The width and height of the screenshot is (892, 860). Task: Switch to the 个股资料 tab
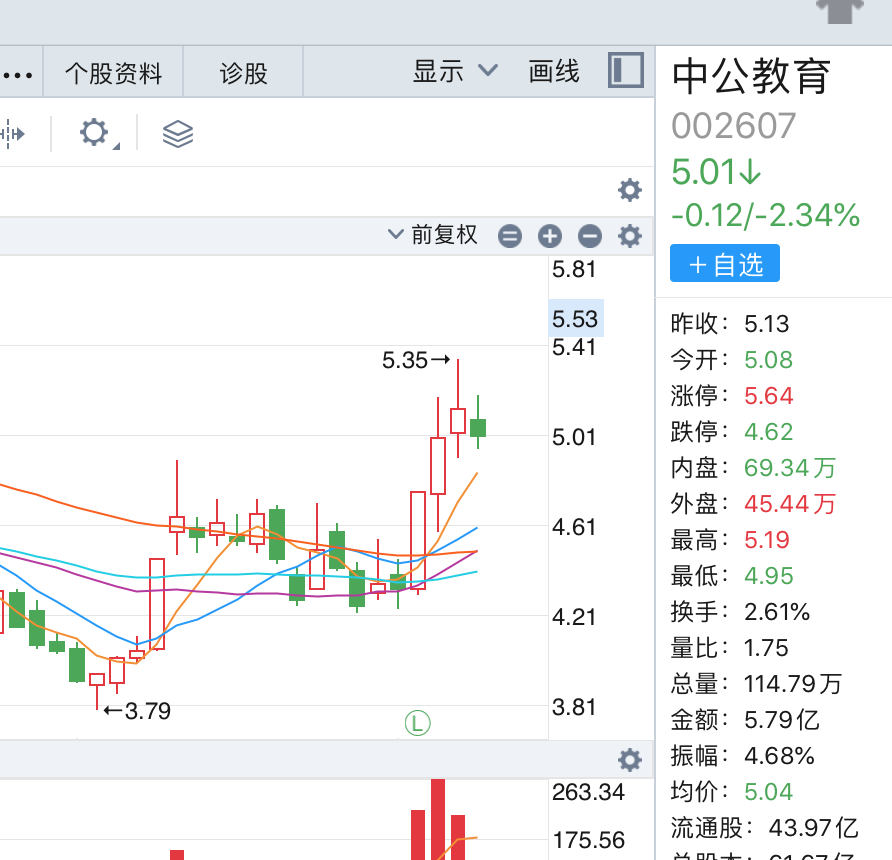(x=113, y=73)
